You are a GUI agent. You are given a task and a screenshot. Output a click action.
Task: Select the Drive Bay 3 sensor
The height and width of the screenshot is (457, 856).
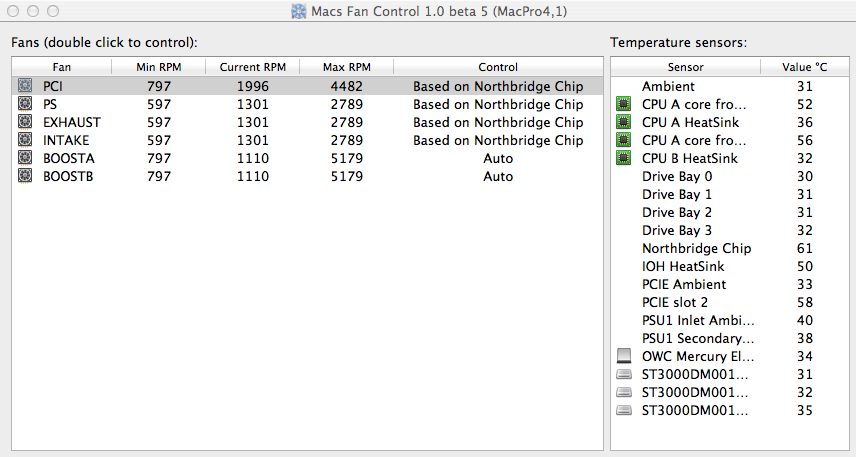coord(730,230)
